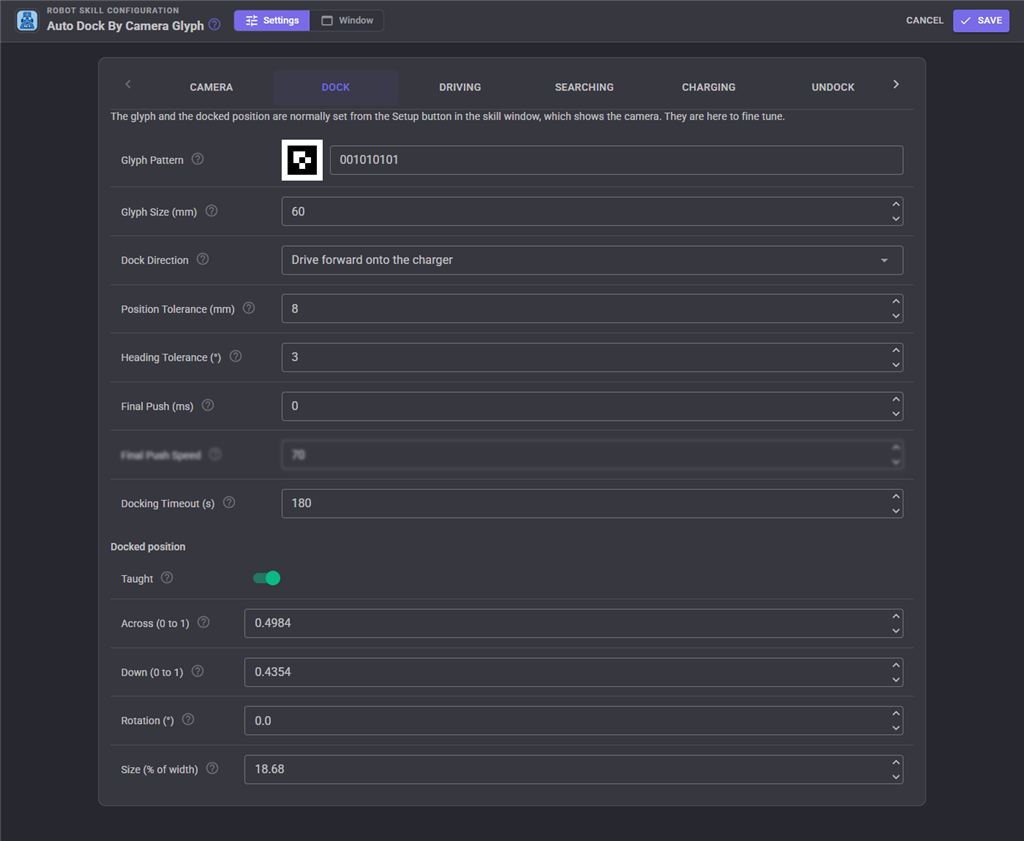Increase the Heading Tolerance value
1024x841 pixels.
pos(895,351)
